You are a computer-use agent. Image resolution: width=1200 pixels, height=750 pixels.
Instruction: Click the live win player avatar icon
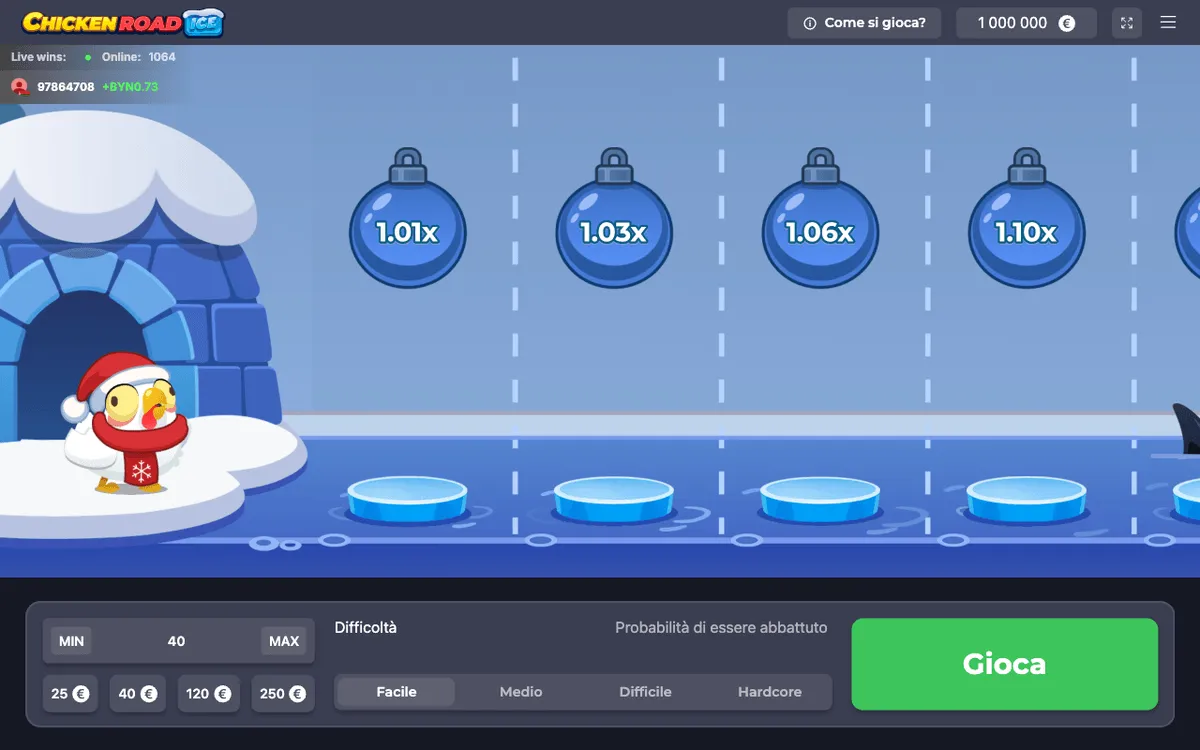click(x=19, y=87)
